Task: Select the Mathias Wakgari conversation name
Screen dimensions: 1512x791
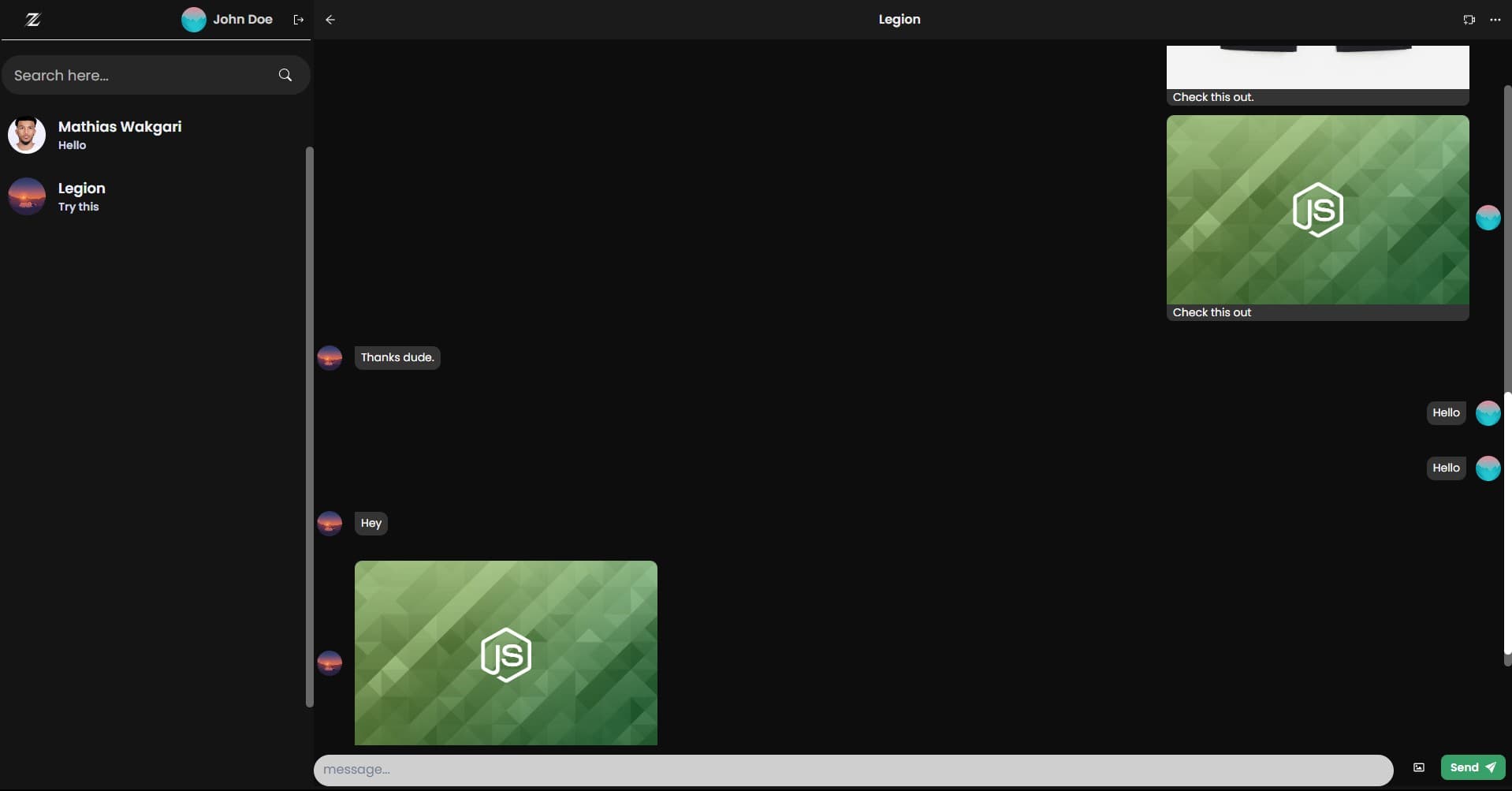Action: pyautogui.click(x=120, y=126)
